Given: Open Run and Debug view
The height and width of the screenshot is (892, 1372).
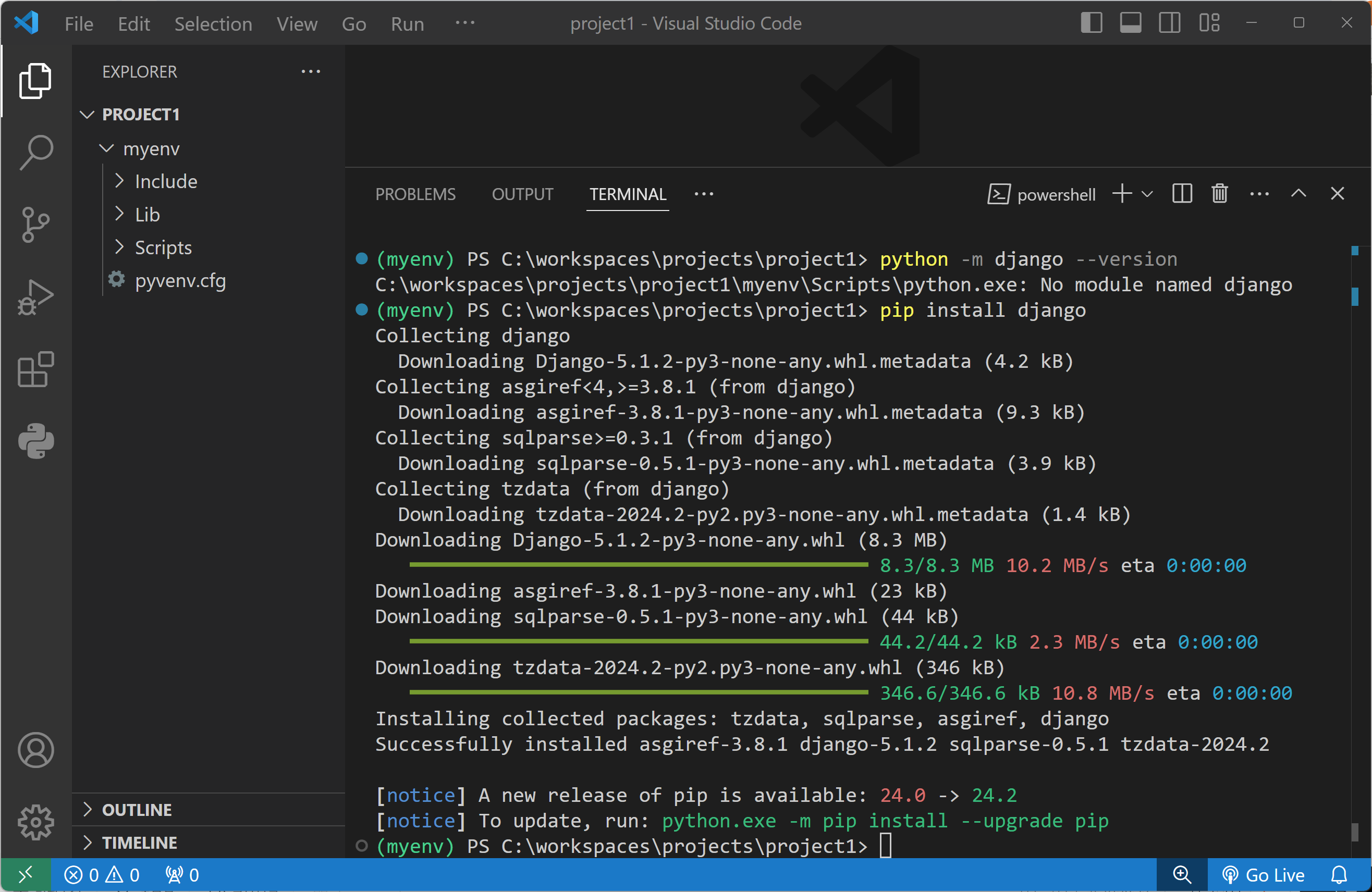Looking at the screenshot, I should 36,297.
